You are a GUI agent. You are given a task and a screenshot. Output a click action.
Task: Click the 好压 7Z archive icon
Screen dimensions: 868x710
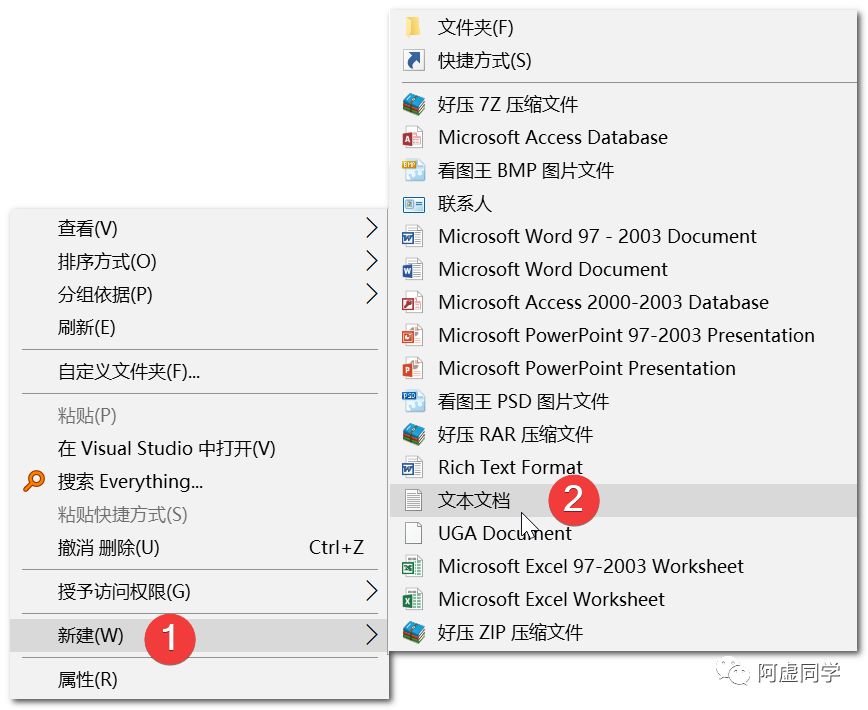(x=413, y=103)
